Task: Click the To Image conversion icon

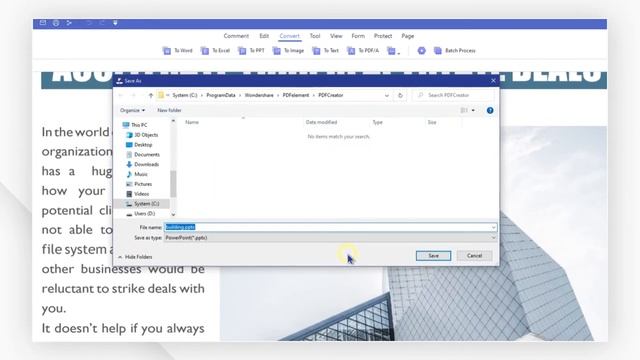Action: 277,51
